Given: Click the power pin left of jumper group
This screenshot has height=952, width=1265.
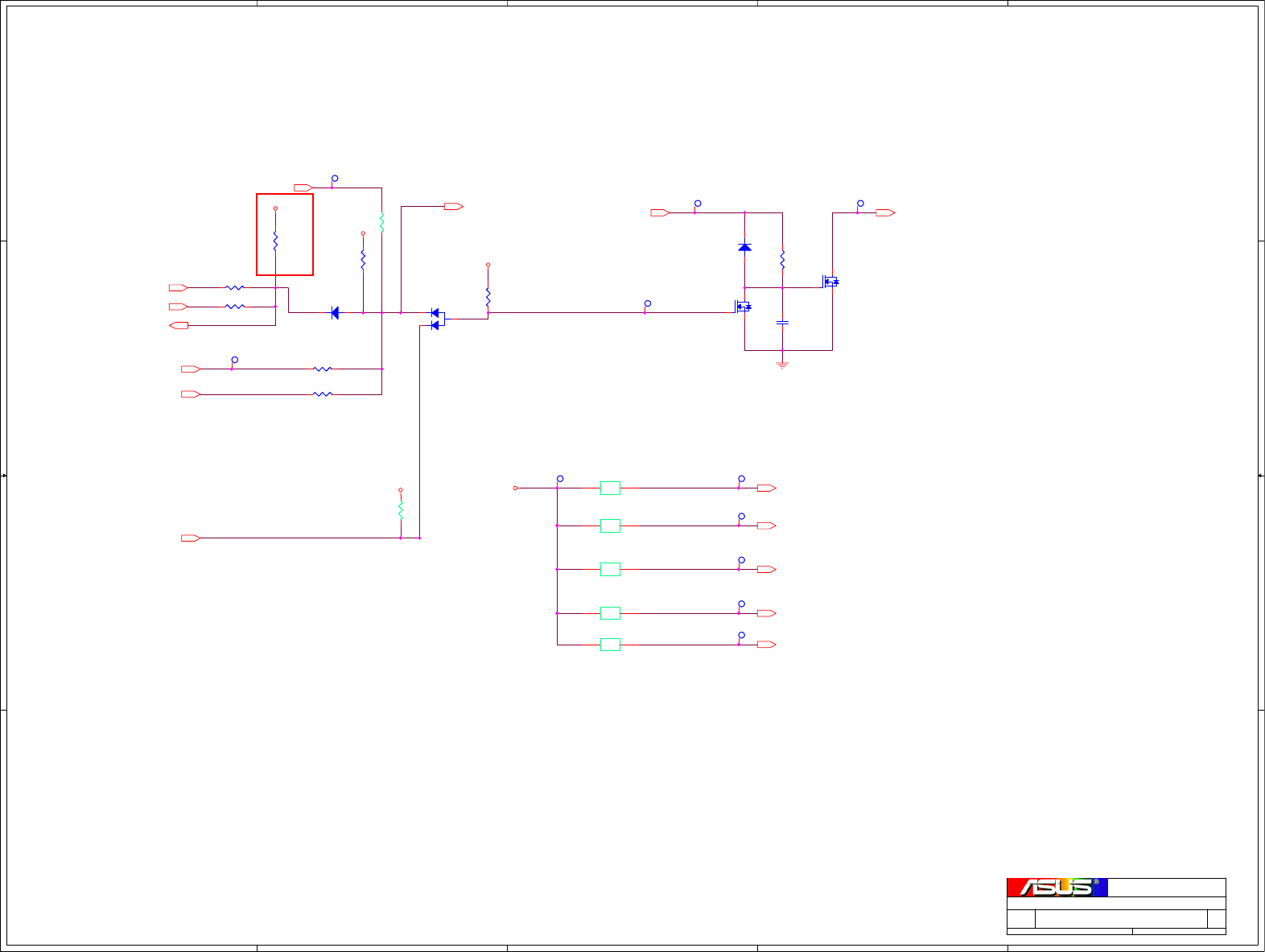Looking at the screenshot, I should pyautogui.click(x=516, y=488).
